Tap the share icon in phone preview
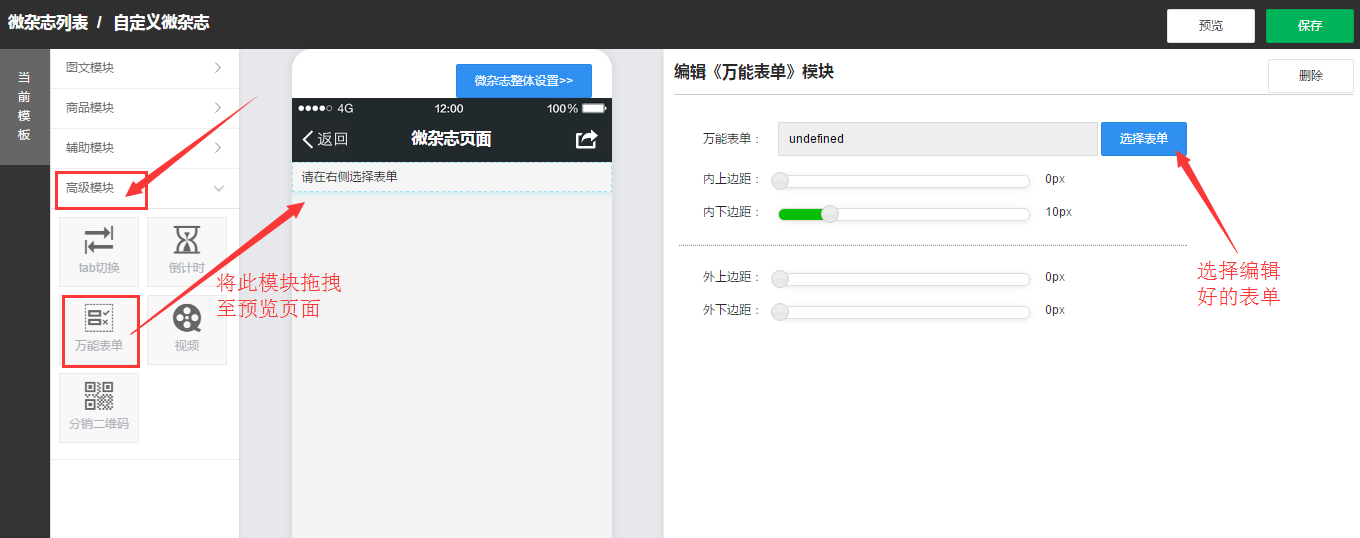 click(x=587, y=139)
